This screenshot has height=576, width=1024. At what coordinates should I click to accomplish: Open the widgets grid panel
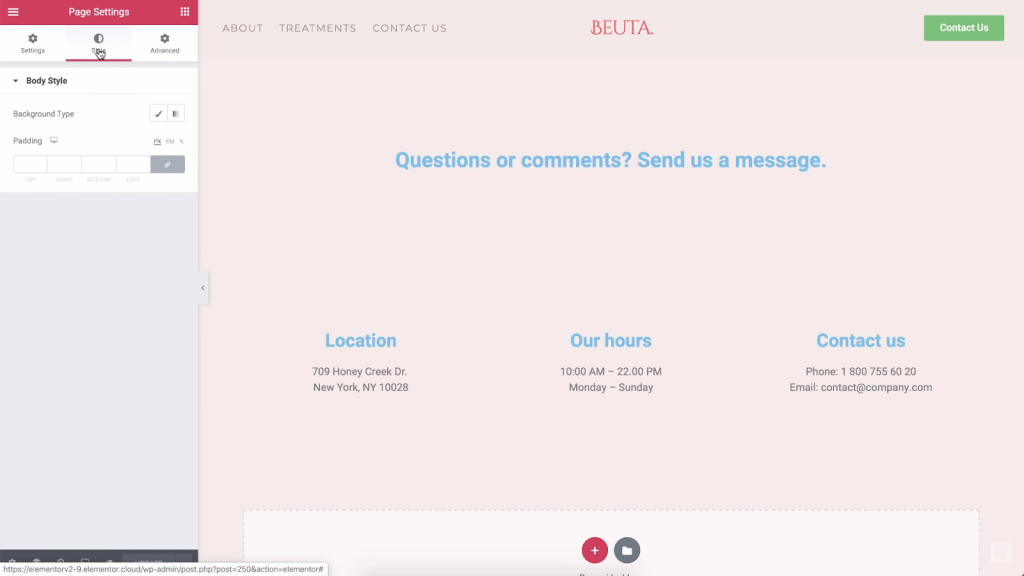pos(185,12)
